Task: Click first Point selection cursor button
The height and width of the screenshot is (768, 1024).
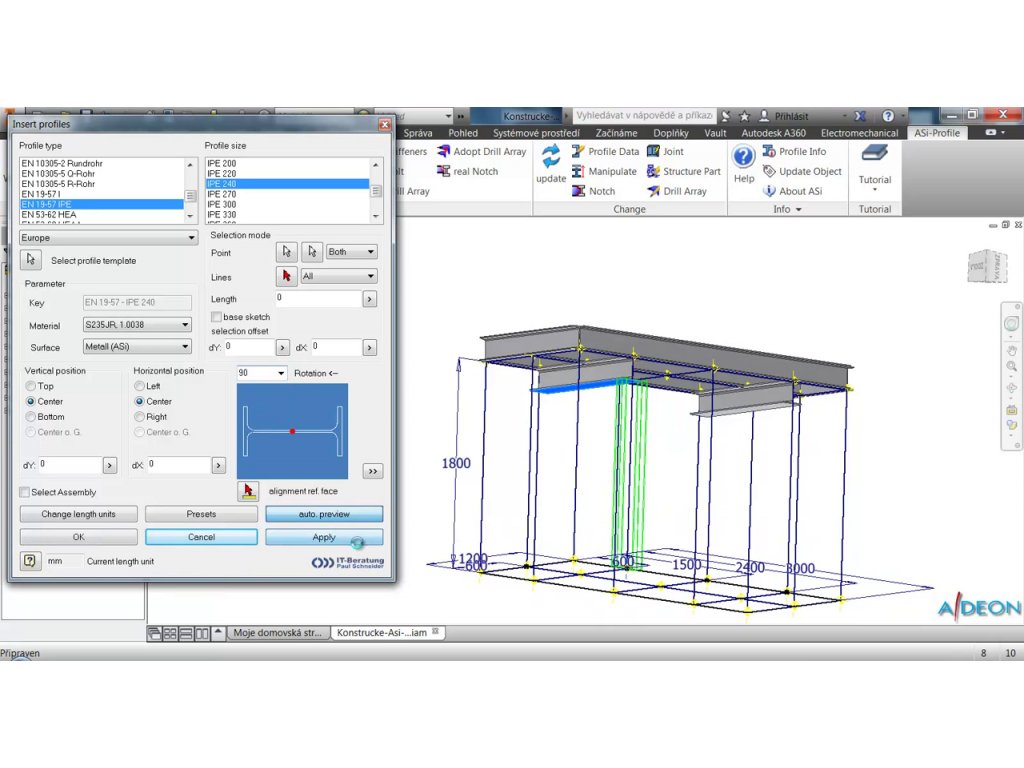Action: click(287, 251)
